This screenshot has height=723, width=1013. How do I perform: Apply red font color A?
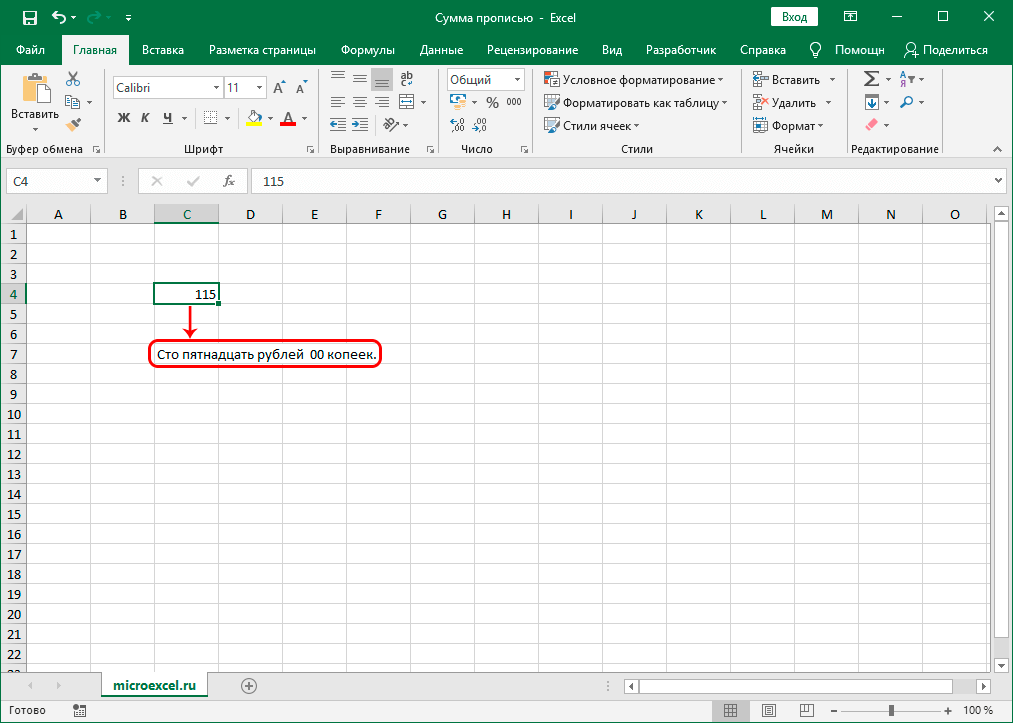pos(288,118)
